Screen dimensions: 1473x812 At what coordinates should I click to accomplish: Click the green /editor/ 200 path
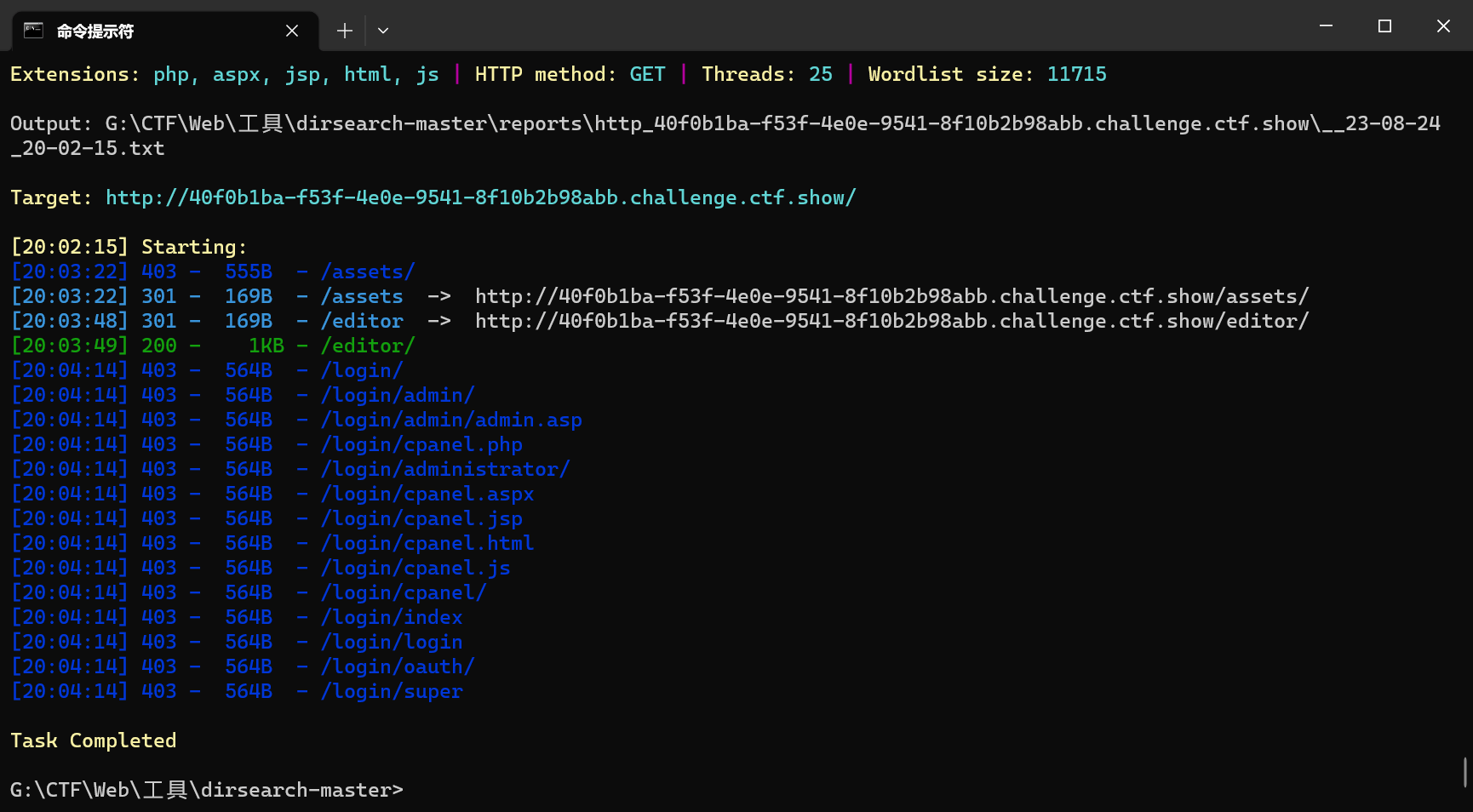[x=368, y=346]
